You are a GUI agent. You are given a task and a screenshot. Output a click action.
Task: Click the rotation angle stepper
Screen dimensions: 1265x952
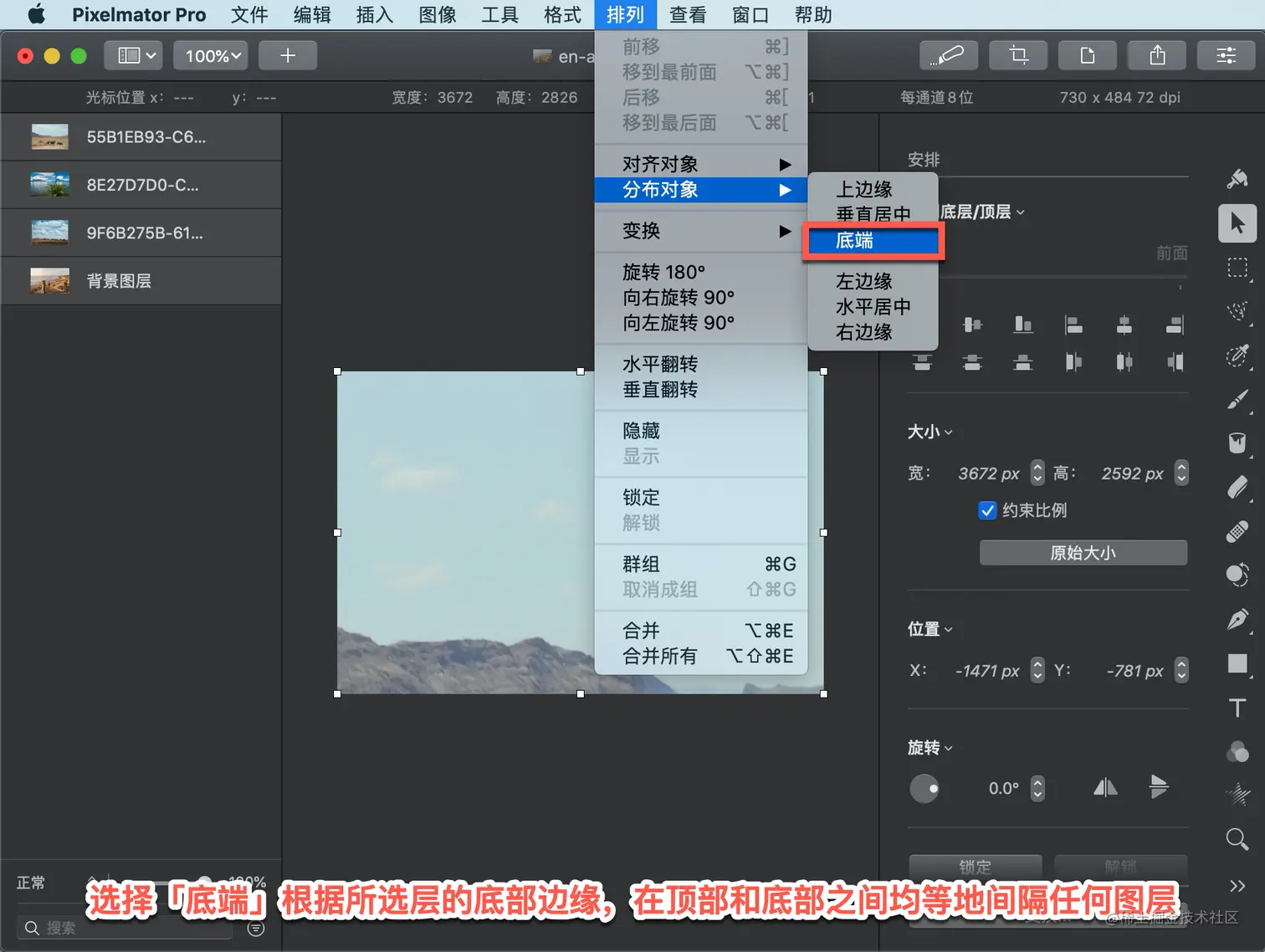(1037, 788)
